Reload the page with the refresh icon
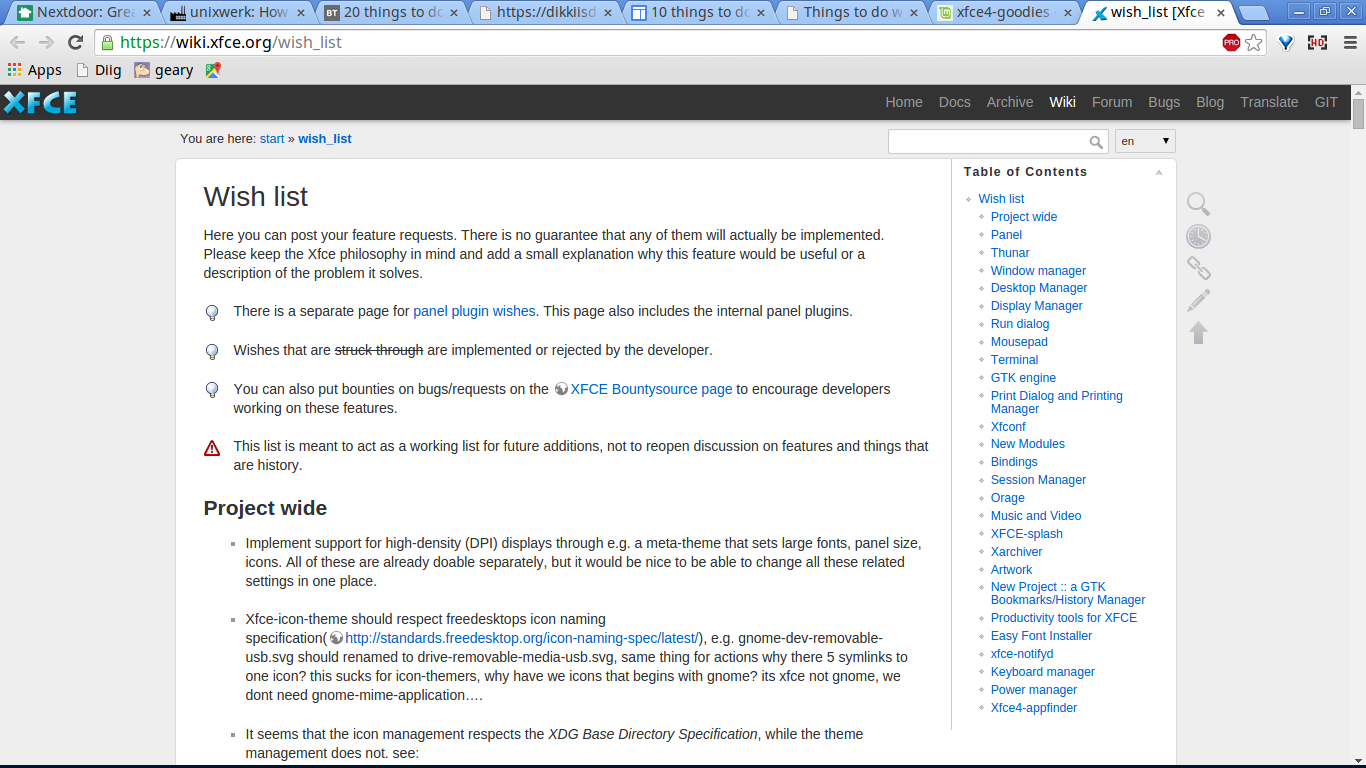Image resolution: width=1366 pixels, height=768 pixels. 75,43
